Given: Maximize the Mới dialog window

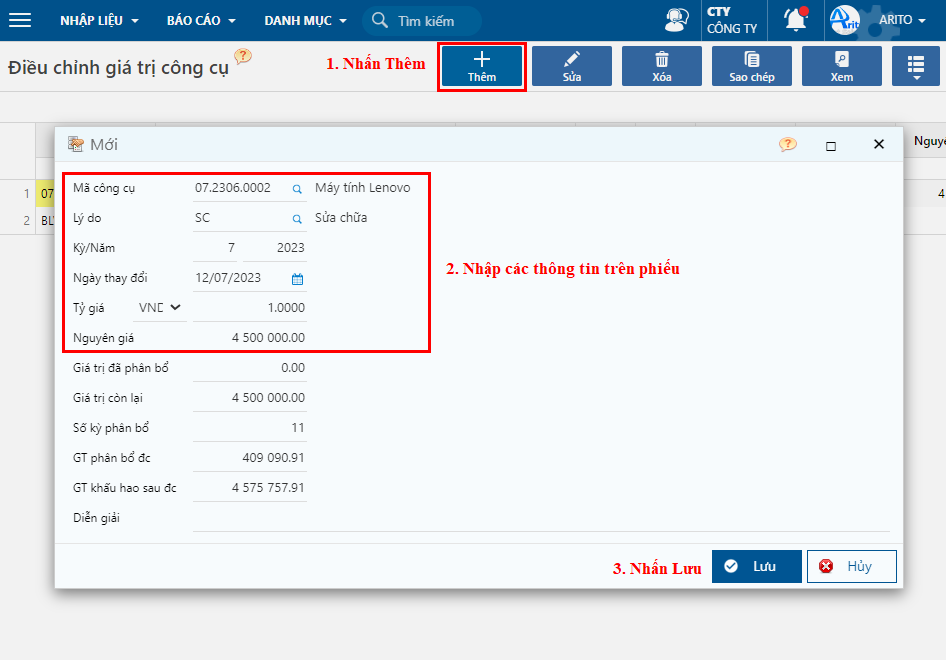Looking at the screenshot, I should tap(830, 145).
